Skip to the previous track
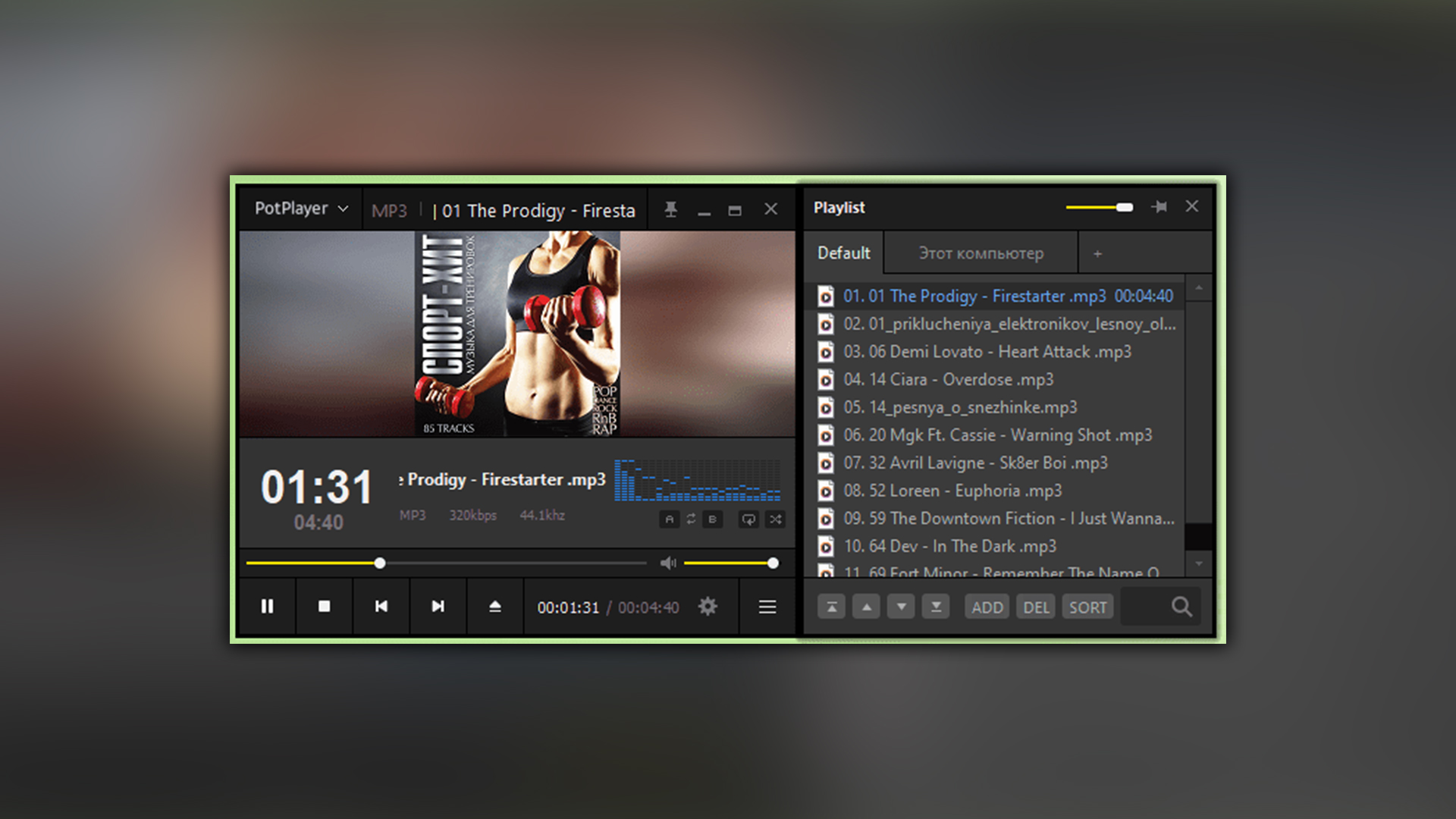The image size is (1456, 819). point(381,607)
